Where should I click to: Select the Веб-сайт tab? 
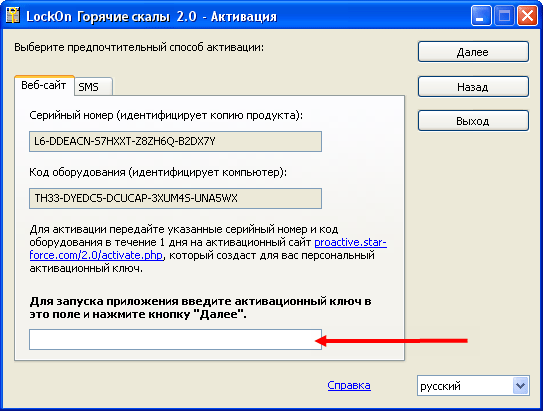click(x=44, y=85)
